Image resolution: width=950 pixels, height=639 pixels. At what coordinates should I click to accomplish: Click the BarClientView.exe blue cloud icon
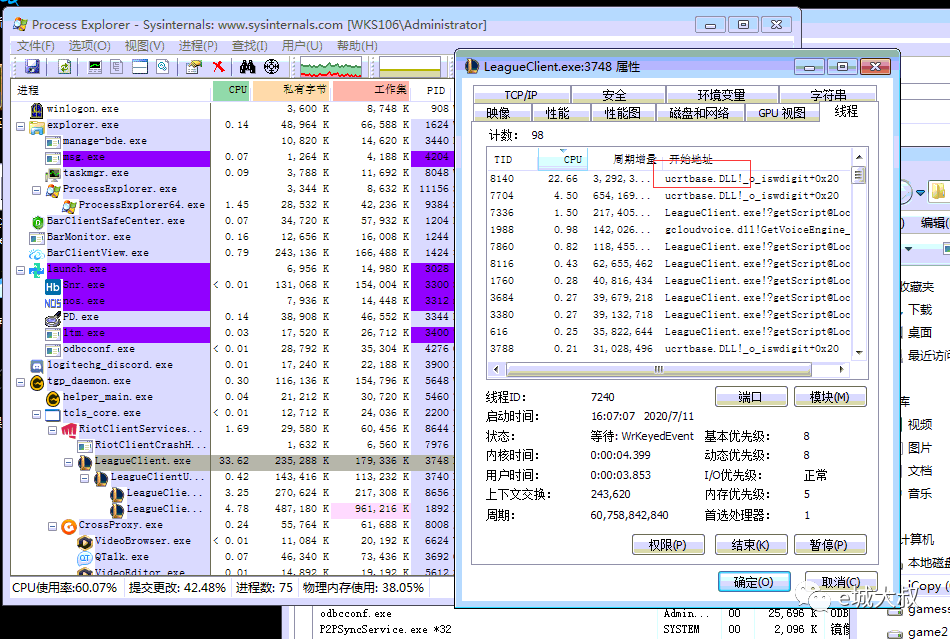coord(37,253)
